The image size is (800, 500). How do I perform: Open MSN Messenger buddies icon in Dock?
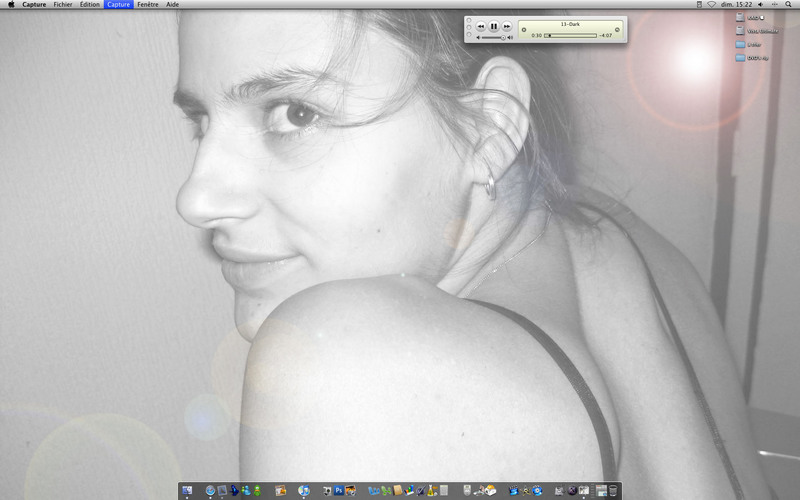246,490
